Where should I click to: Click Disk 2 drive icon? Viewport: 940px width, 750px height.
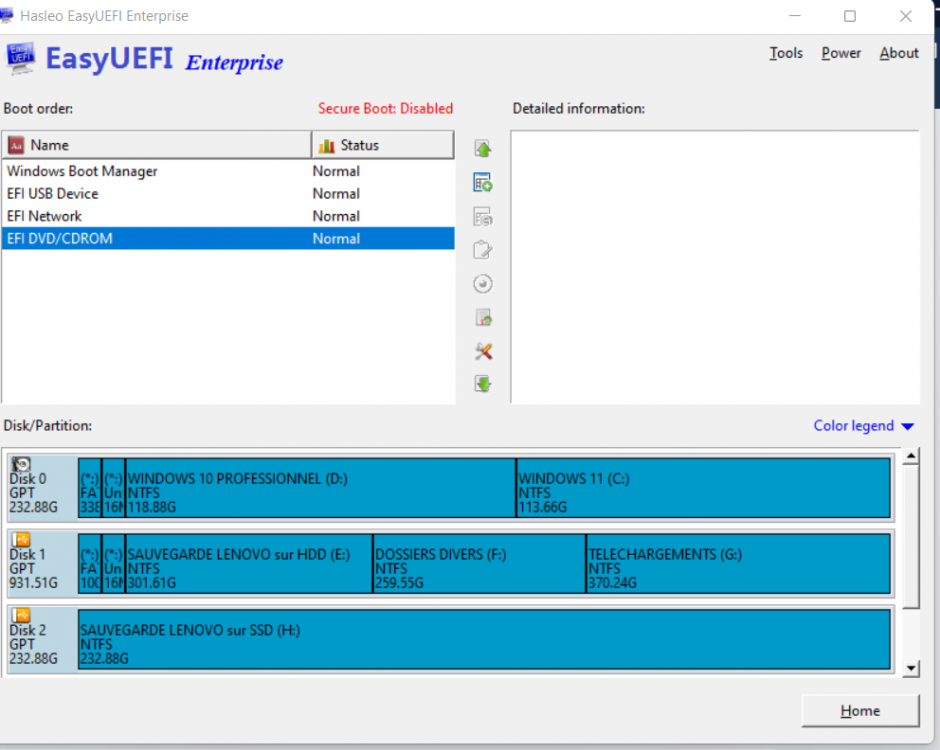[x=21, y=615]
